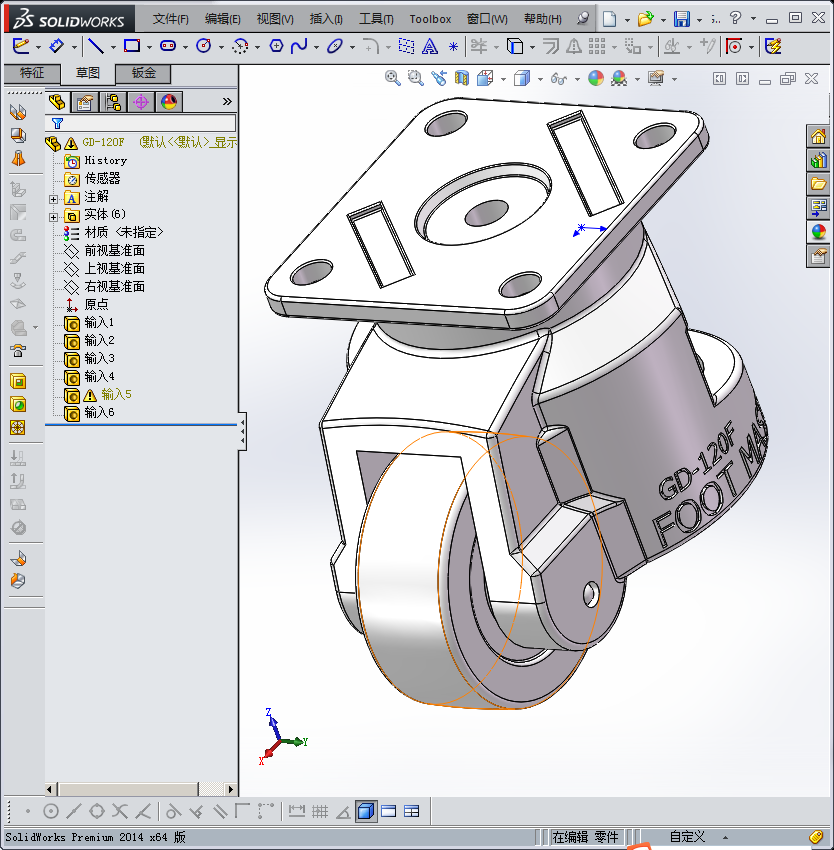Open FeatureManager design tree tab
The height and width of the screenshot is (850, 834).
point(56,101)
